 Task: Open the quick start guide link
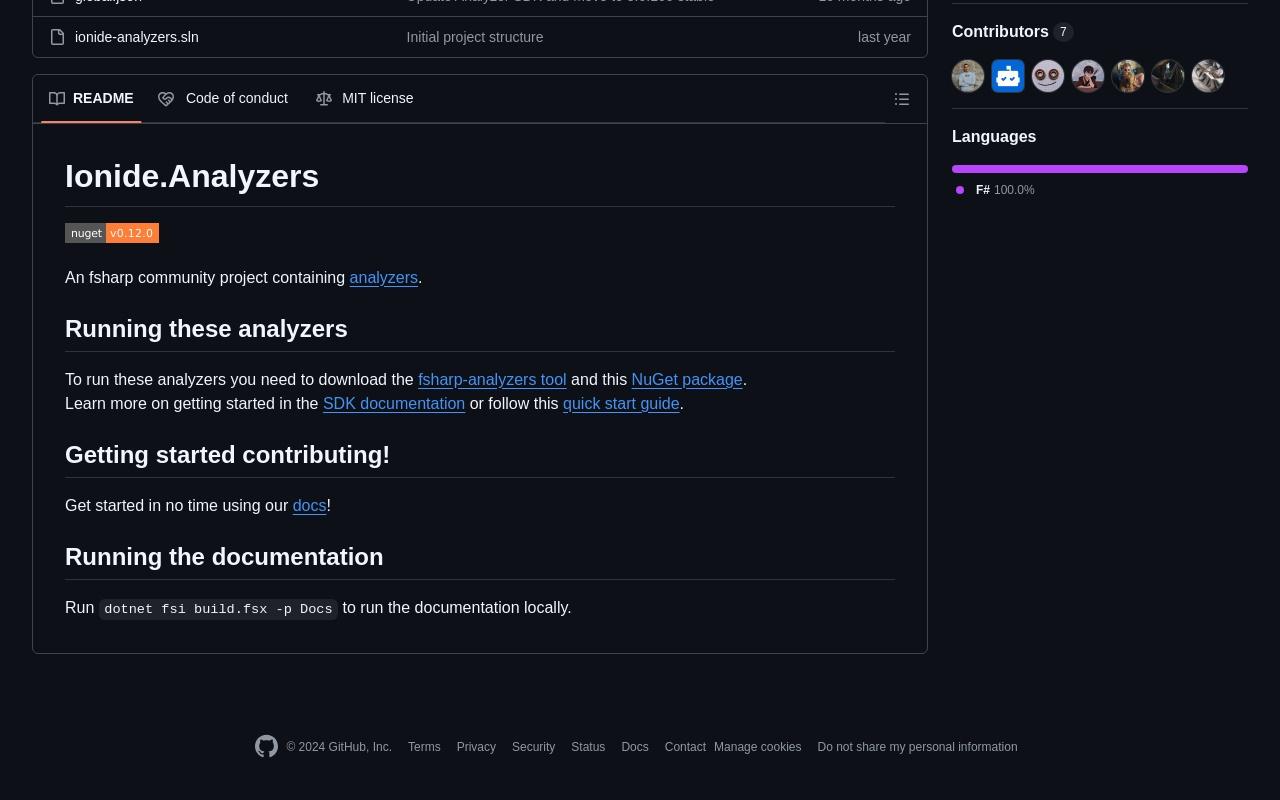(621, 403)
